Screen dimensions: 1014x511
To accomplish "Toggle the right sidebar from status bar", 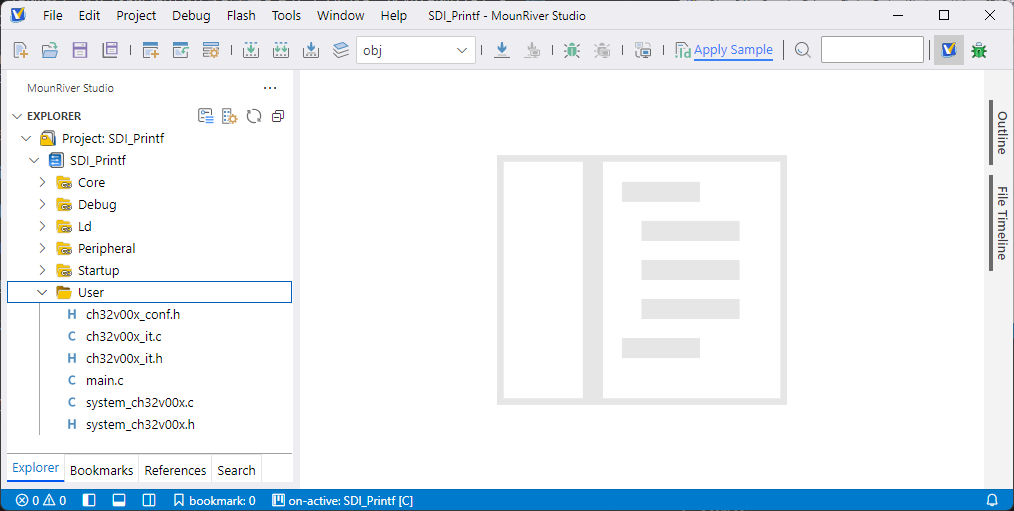I will tap(148, 500).
